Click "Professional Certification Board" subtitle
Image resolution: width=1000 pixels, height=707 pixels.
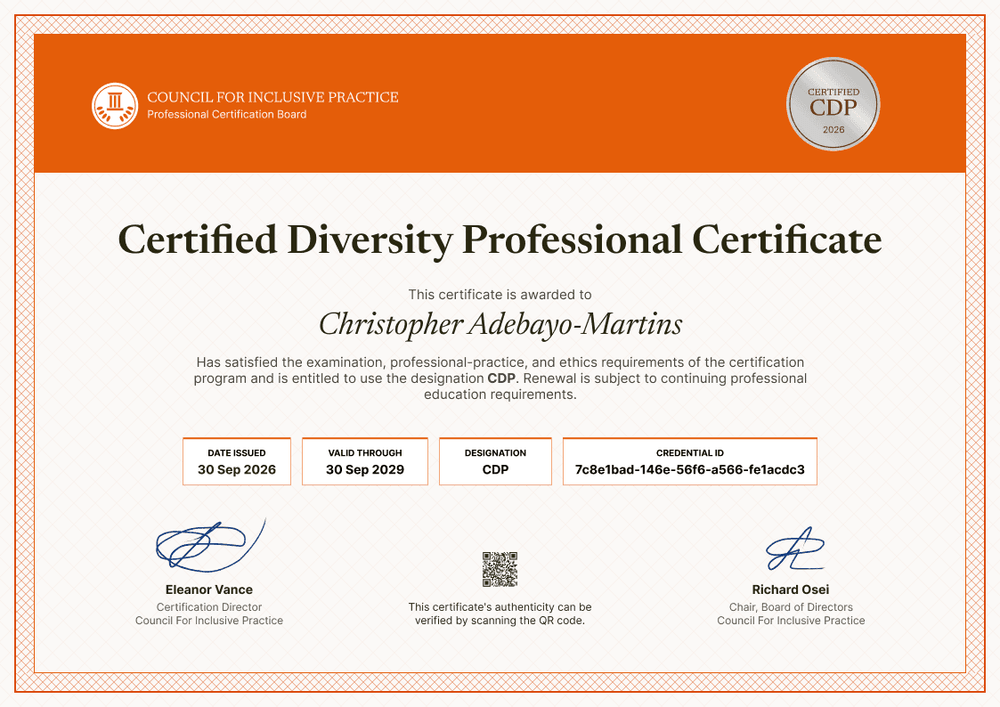click(227, 115)
